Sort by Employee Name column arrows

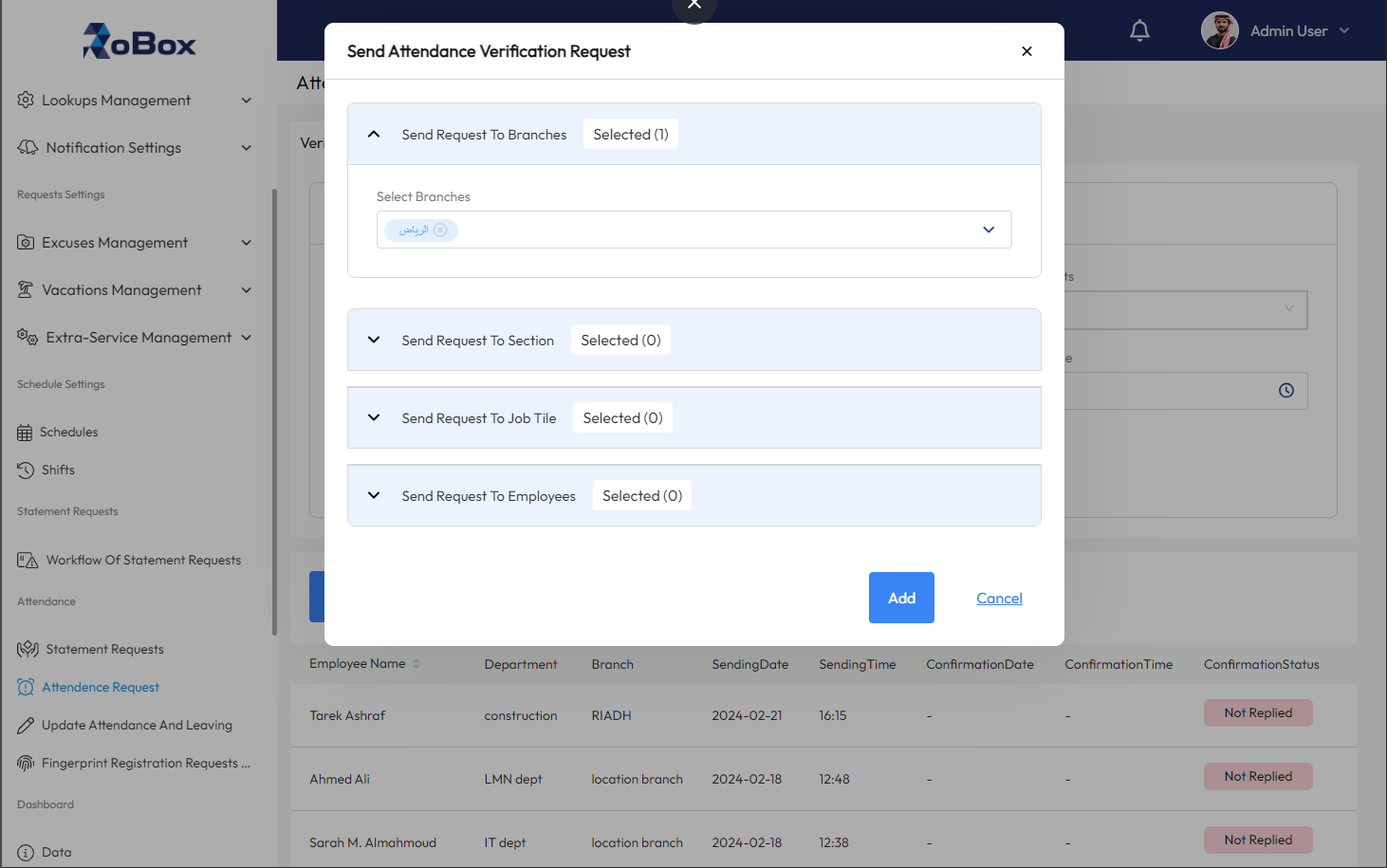[416, 664]
